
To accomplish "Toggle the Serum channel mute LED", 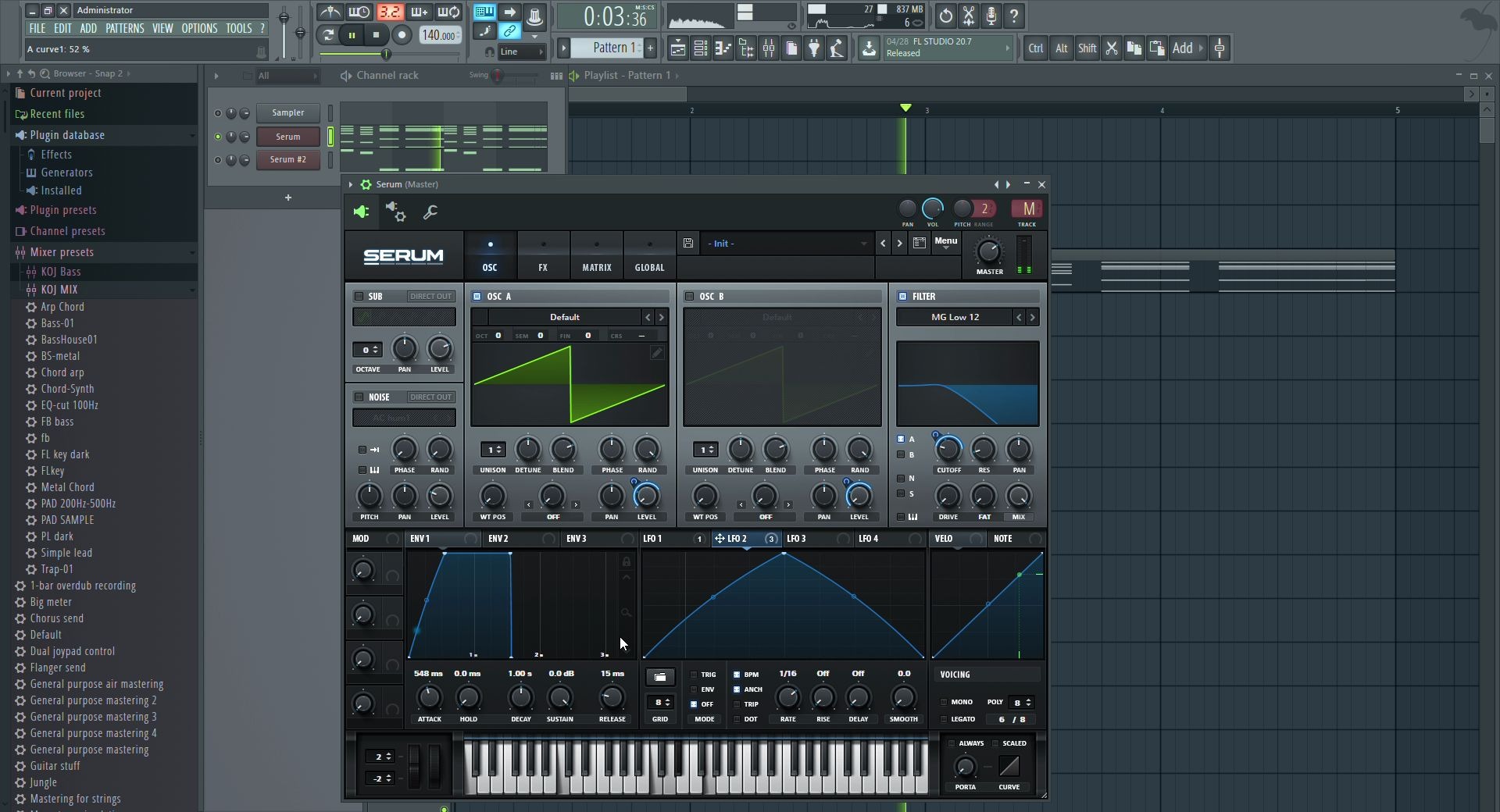I will pyautogui.click(x=218, y=137).
